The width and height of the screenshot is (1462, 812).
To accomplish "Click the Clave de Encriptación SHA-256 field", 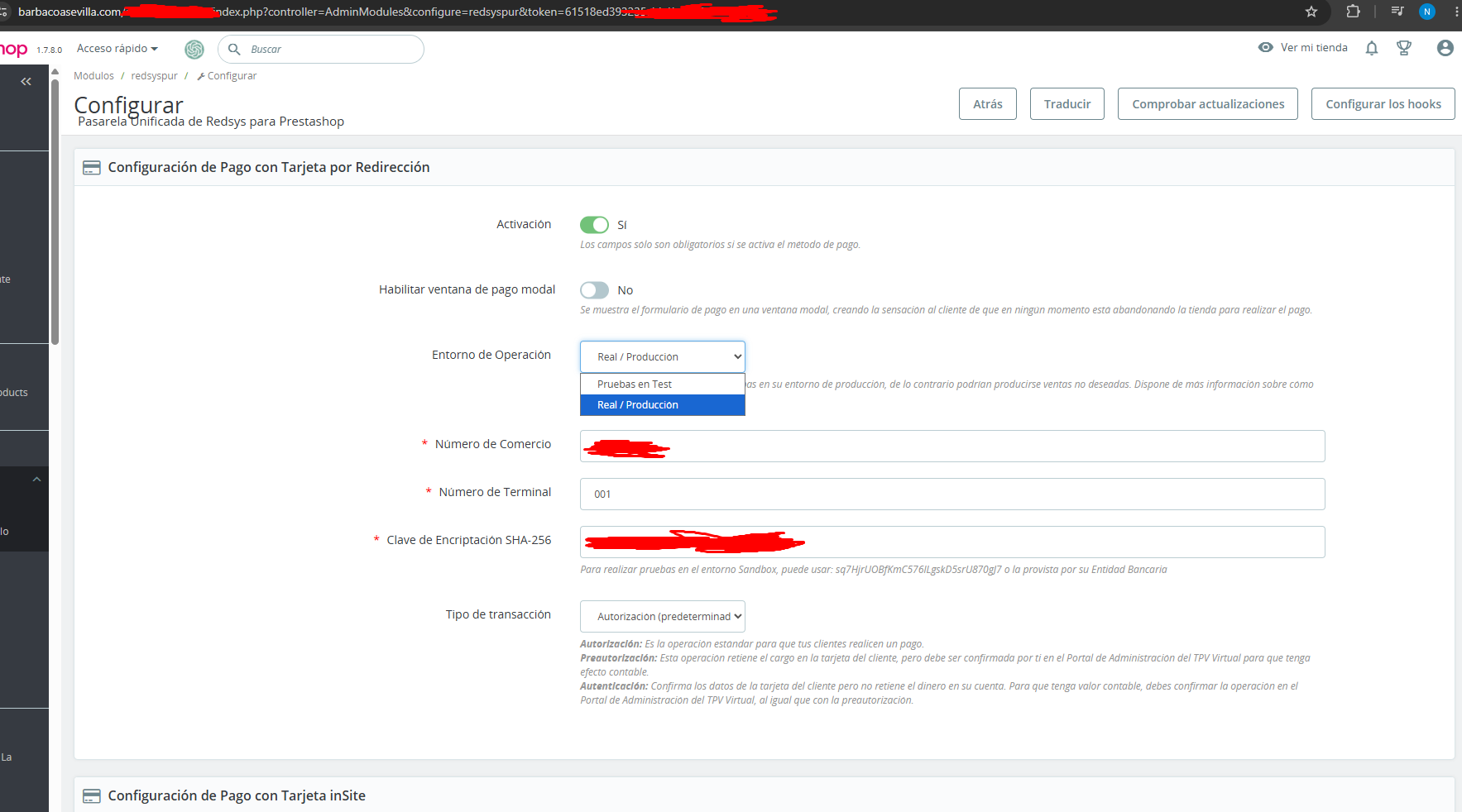I will click(952, 542).
